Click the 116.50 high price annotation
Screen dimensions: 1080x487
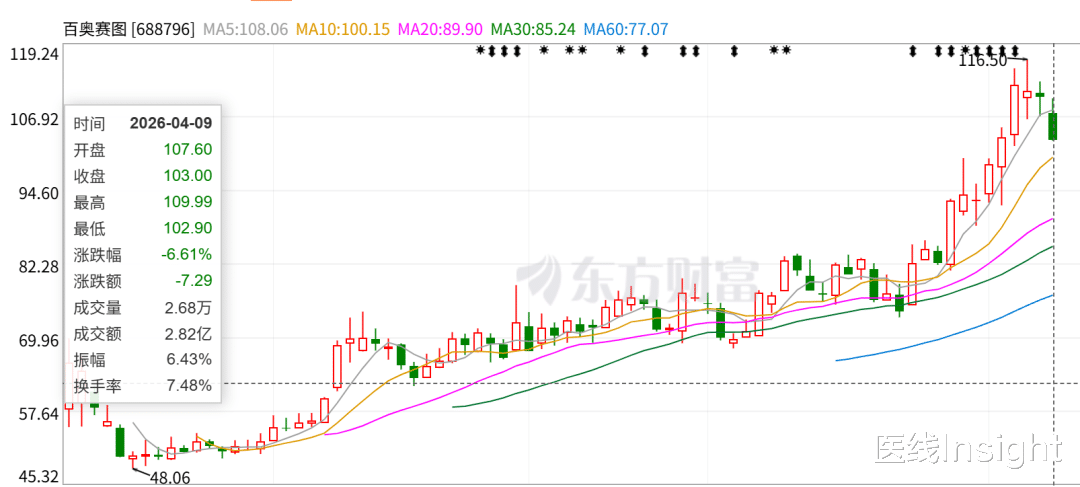983,61
